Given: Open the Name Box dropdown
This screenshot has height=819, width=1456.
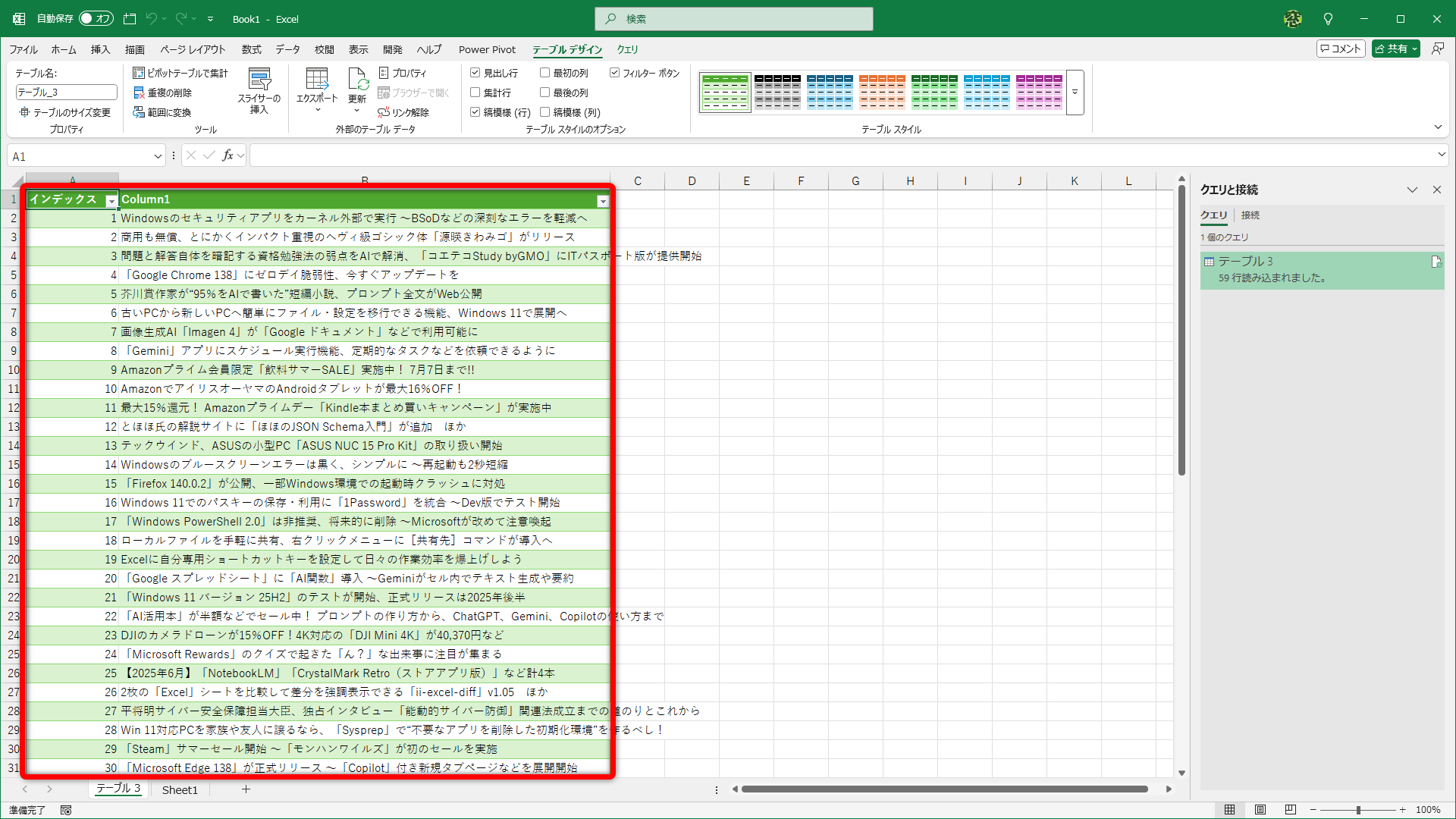Looking at the screenshot, I should tap(156, 155).
